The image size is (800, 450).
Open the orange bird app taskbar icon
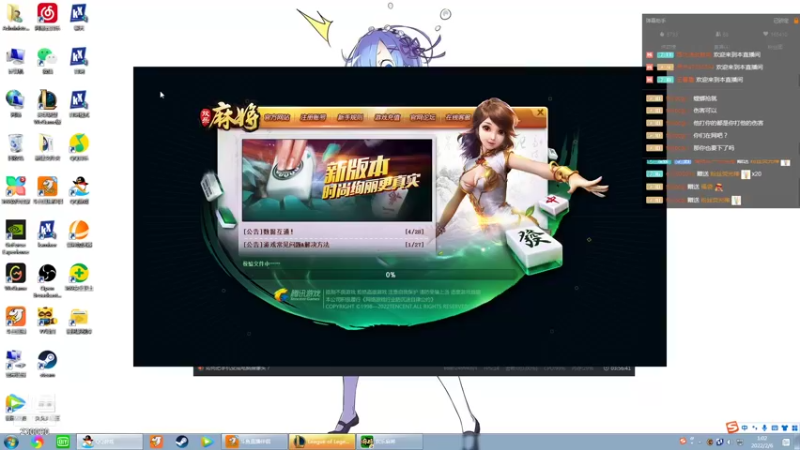[x=157, y=441]
